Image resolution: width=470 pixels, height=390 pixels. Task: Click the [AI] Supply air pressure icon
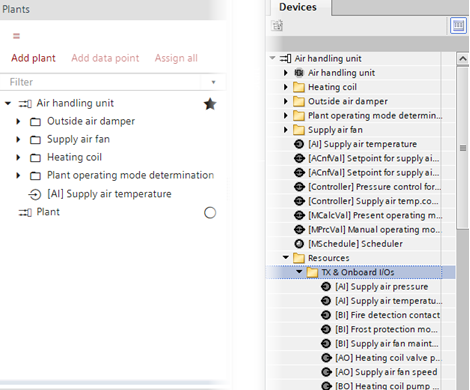326,287
